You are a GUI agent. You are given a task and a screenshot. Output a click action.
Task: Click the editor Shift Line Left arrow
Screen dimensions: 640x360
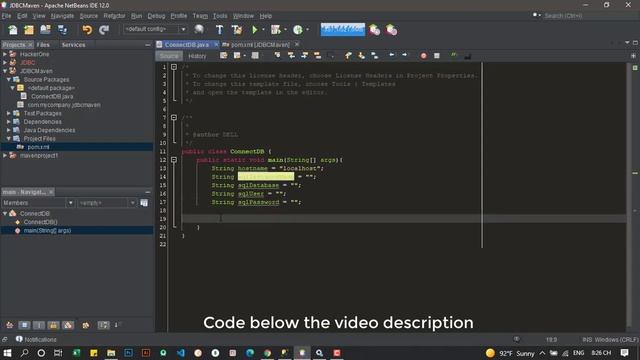point(391,55)
